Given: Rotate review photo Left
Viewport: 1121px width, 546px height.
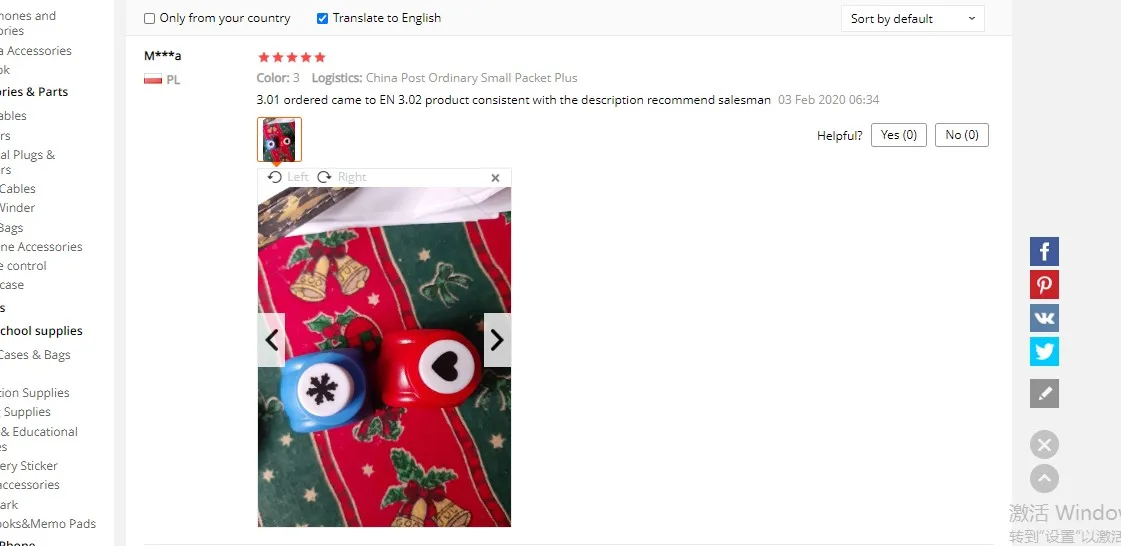Looking at the screenshot, I should 288,177.
